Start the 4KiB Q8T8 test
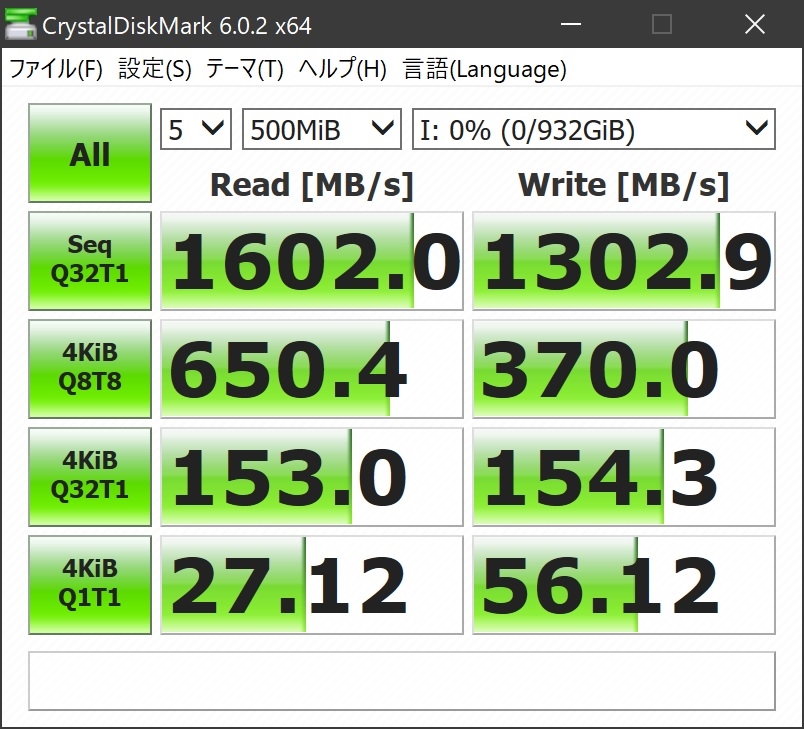804x729 pixels. pos(90,369)
